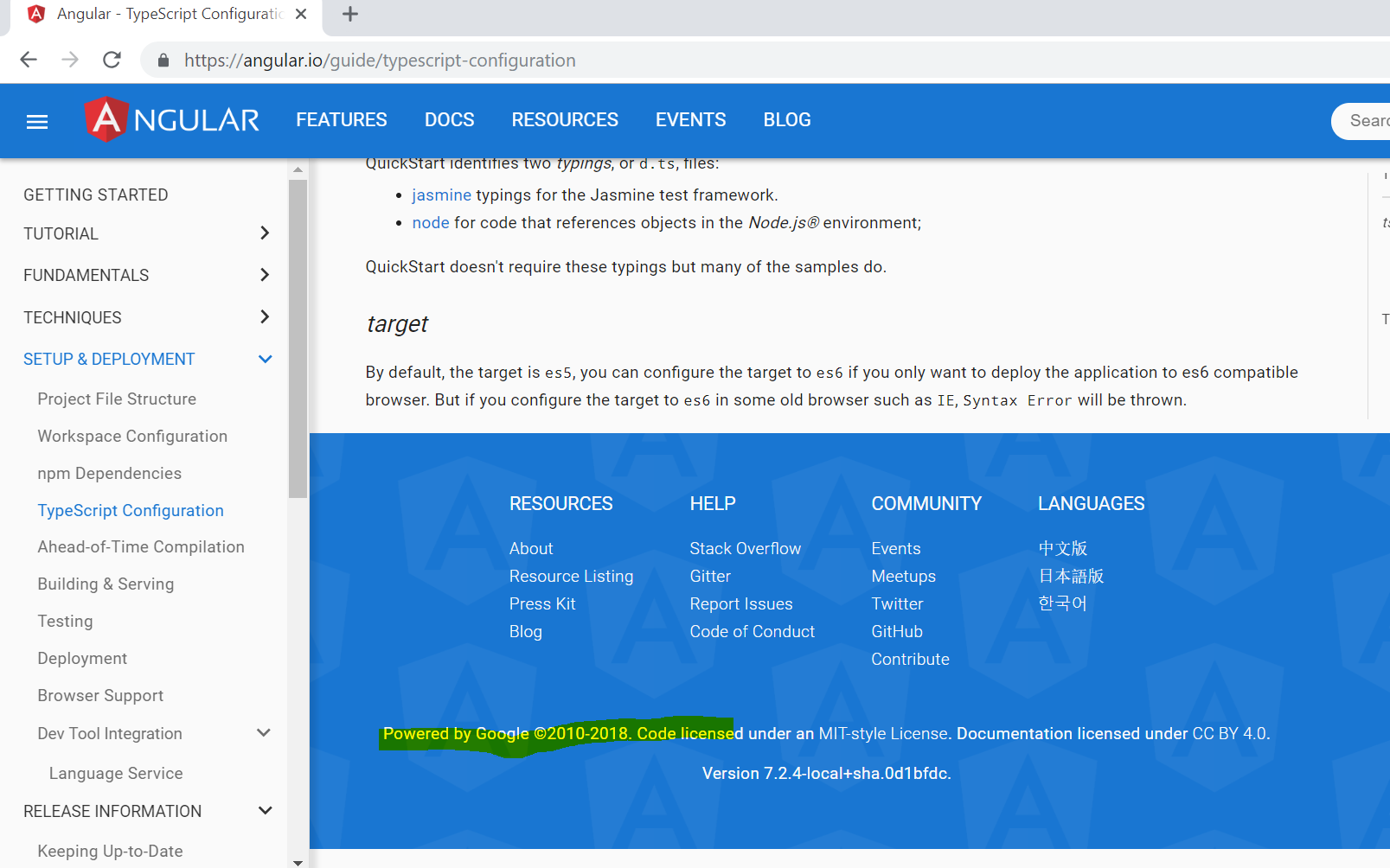The width and height of the screenshot is (1390, 868).
Task: Open Language Service in sidebar
Action: coord(116,774)
